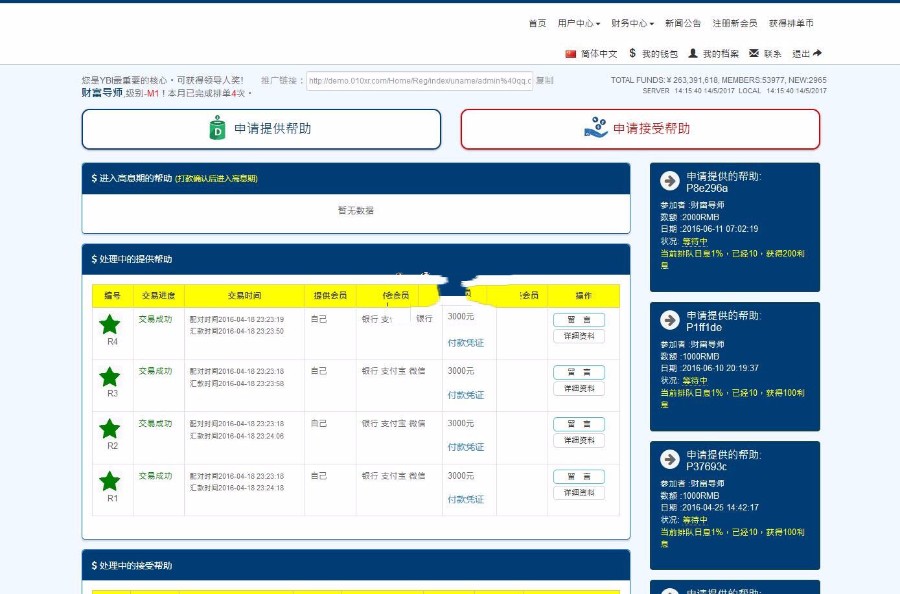
Task: Open 注册新会员 in the top navigation
Action: pyautogui.click(x=735, y=23)
